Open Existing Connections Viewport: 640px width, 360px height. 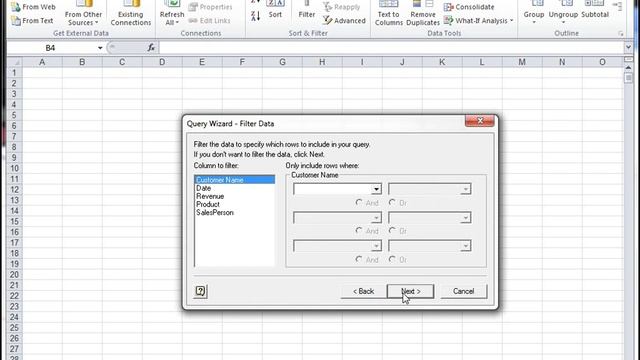coord(131,14)
